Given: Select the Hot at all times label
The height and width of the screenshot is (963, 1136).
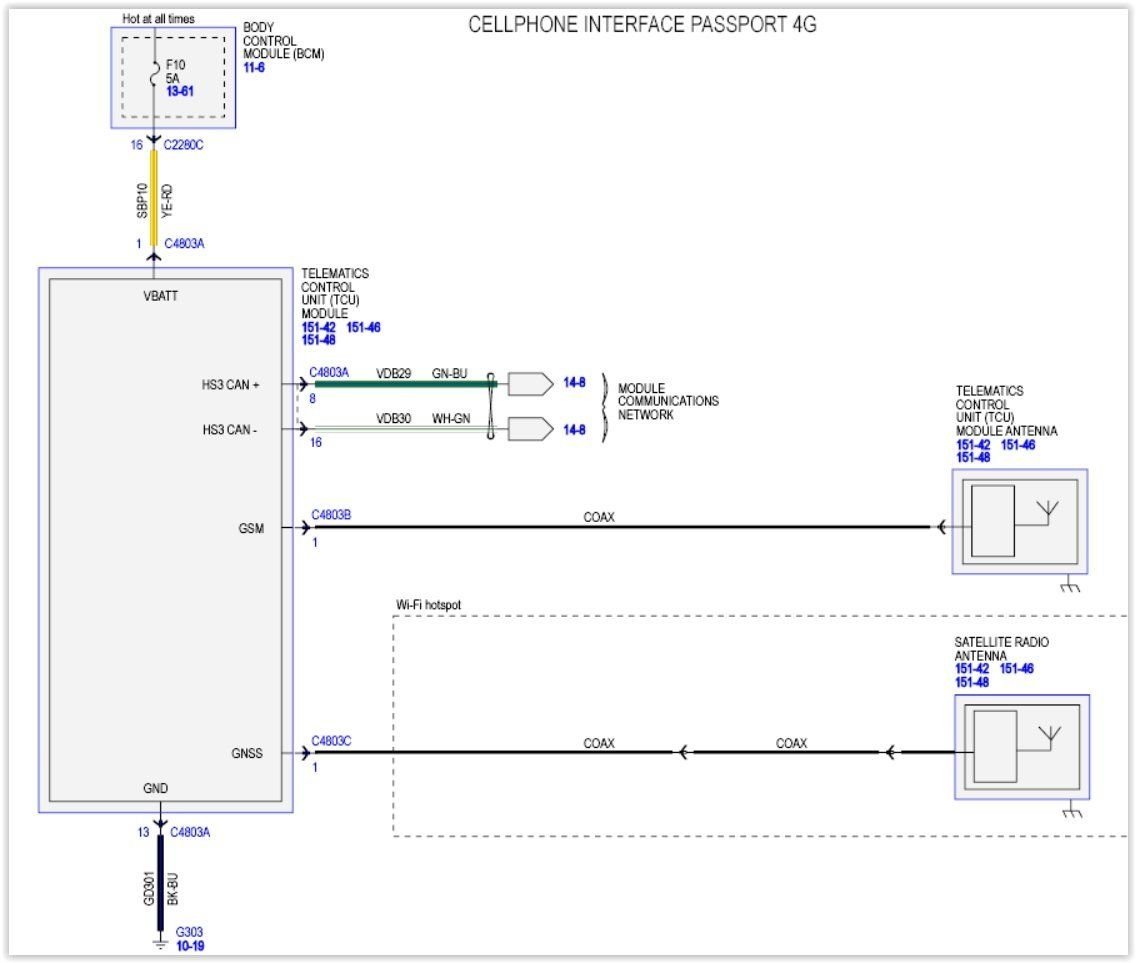Looking at the screenshot, I should pos(158,17).
